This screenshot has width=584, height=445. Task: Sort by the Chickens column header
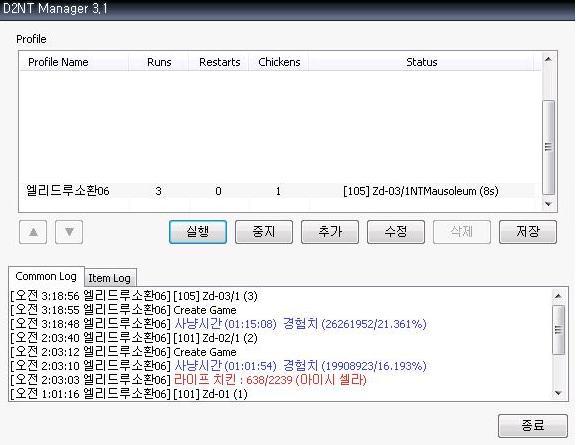[x=279, y=62]
